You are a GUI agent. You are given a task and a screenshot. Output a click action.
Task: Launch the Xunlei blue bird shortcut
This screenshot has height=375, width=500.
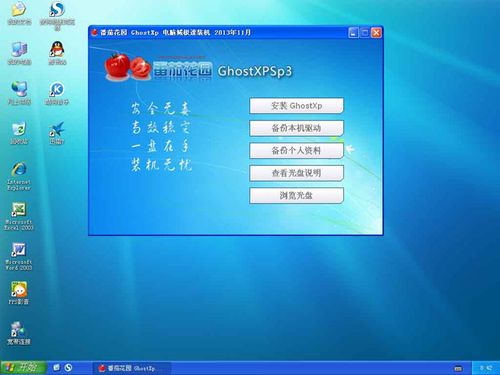pos(57,130)
